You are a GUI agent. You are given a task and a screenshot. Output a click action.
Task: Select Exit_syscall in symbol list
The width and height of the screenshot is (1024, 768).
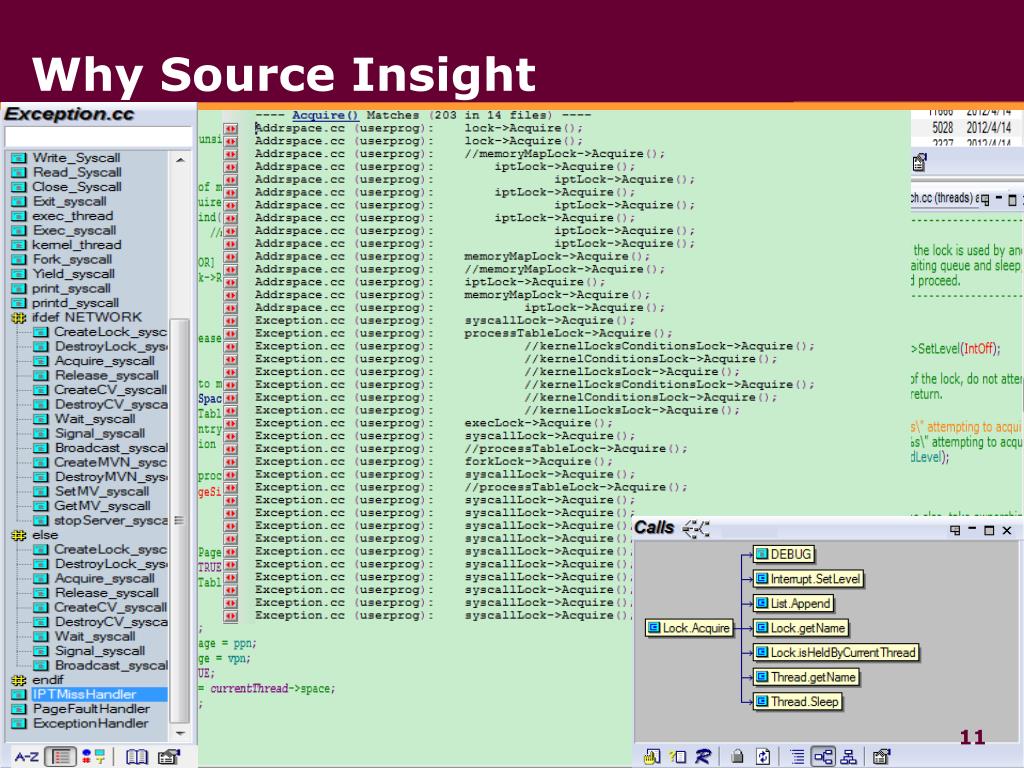pyautogui.click(x=69, y=201)
